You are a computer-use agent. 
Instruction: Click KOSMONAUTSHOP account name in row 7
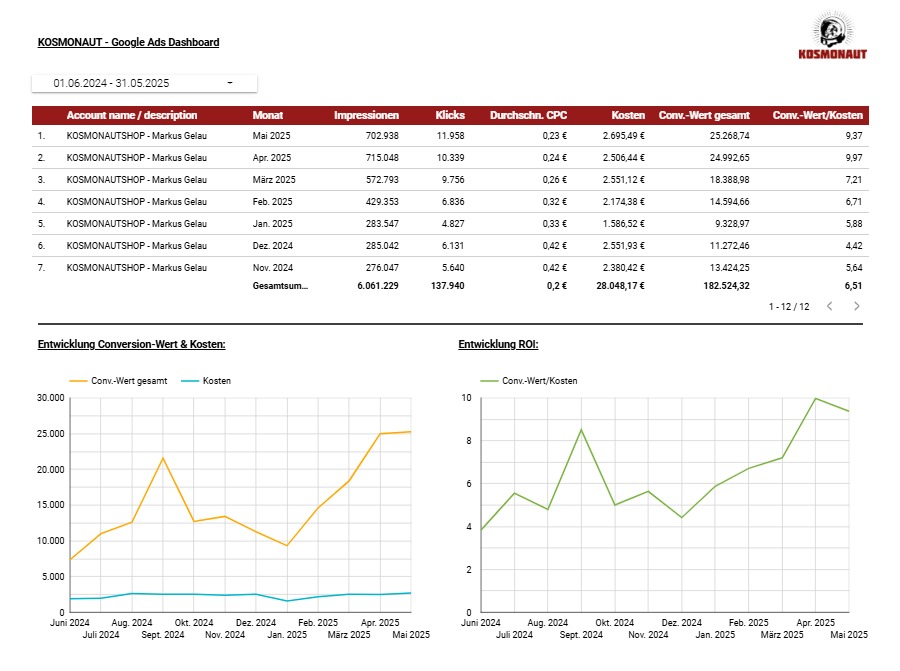[137, 268]
